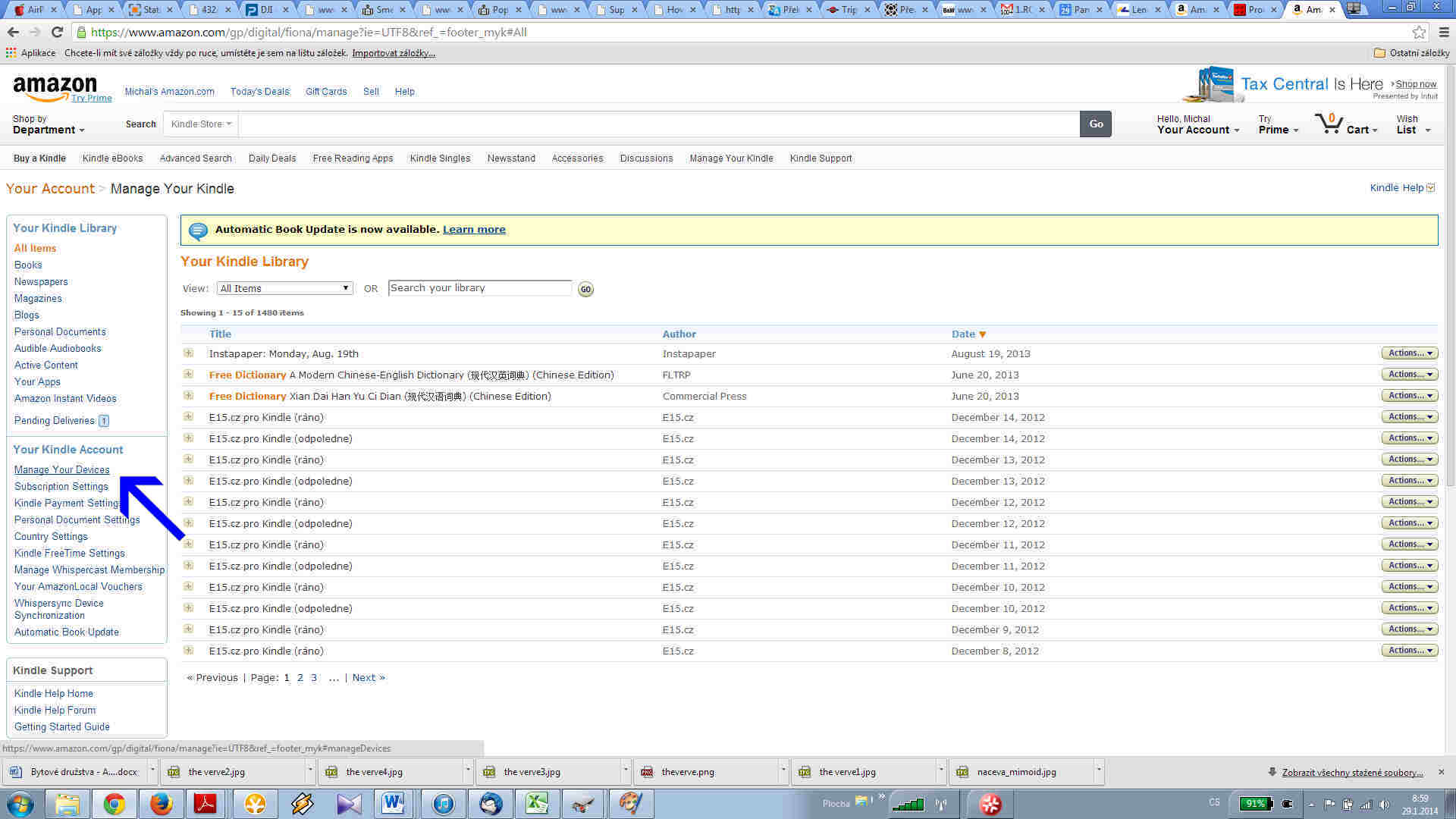This screenshot has height=819, width=1456.
Task: Open Kindle Support menu item
Action: (x=821, y=158)
